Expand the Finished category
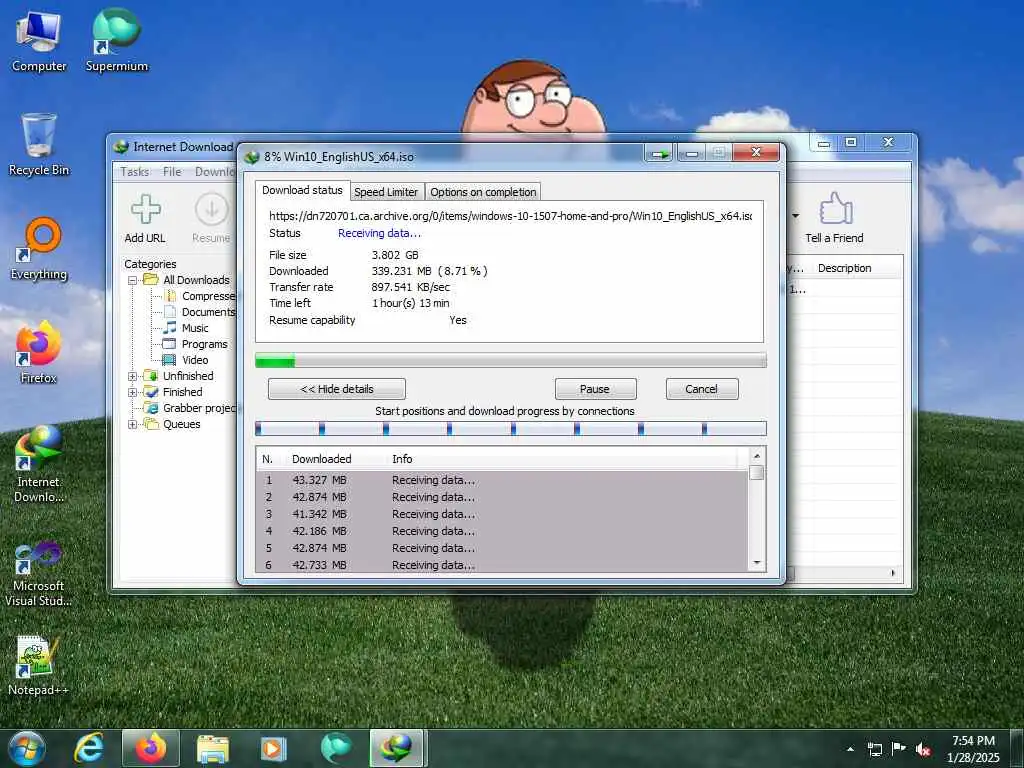The width and height of the screenshot is (1024, 768). (x=133, y=392)
